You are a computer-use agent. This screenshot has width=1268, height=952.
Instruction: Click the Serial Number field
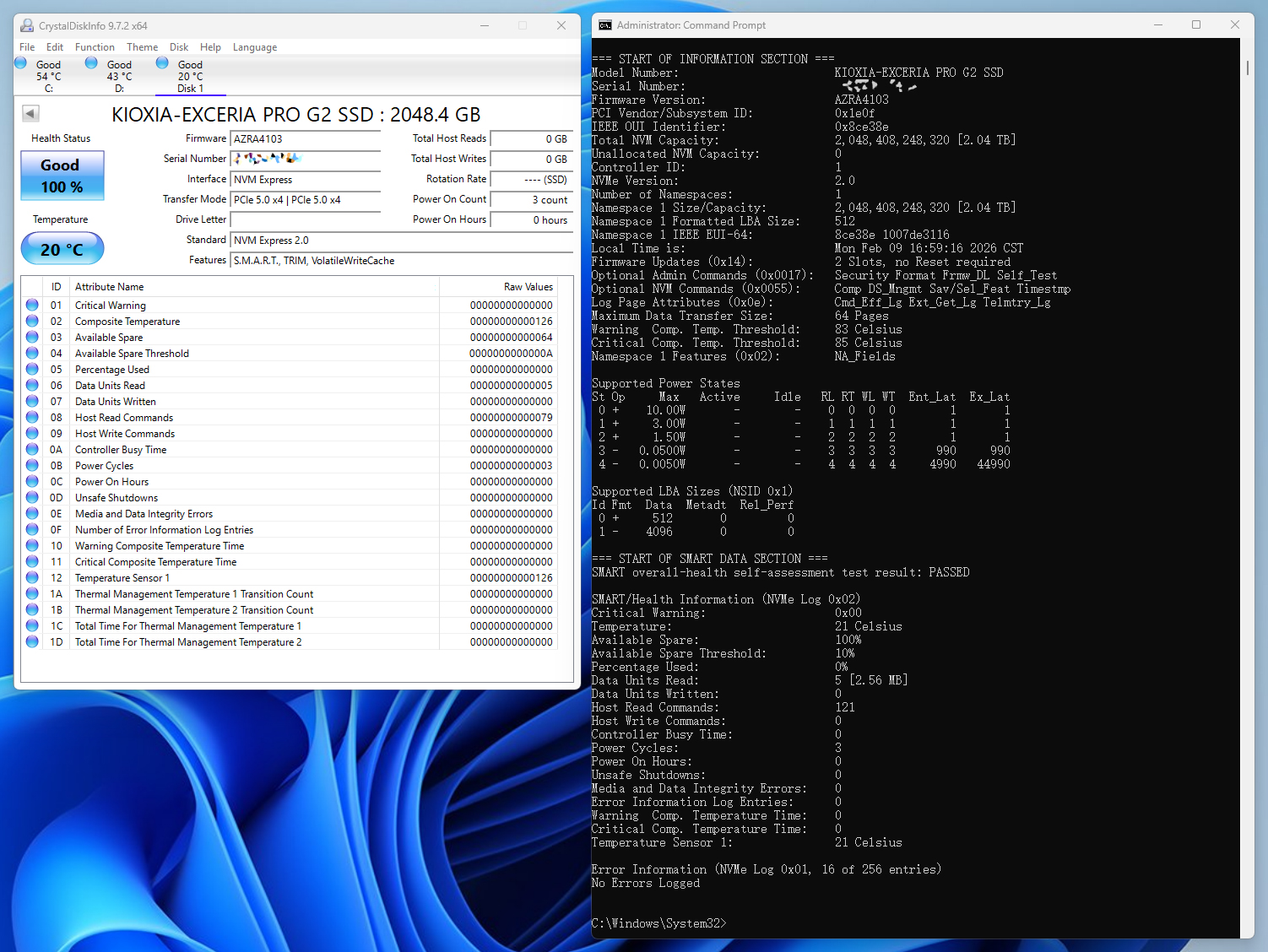point(306,159)
